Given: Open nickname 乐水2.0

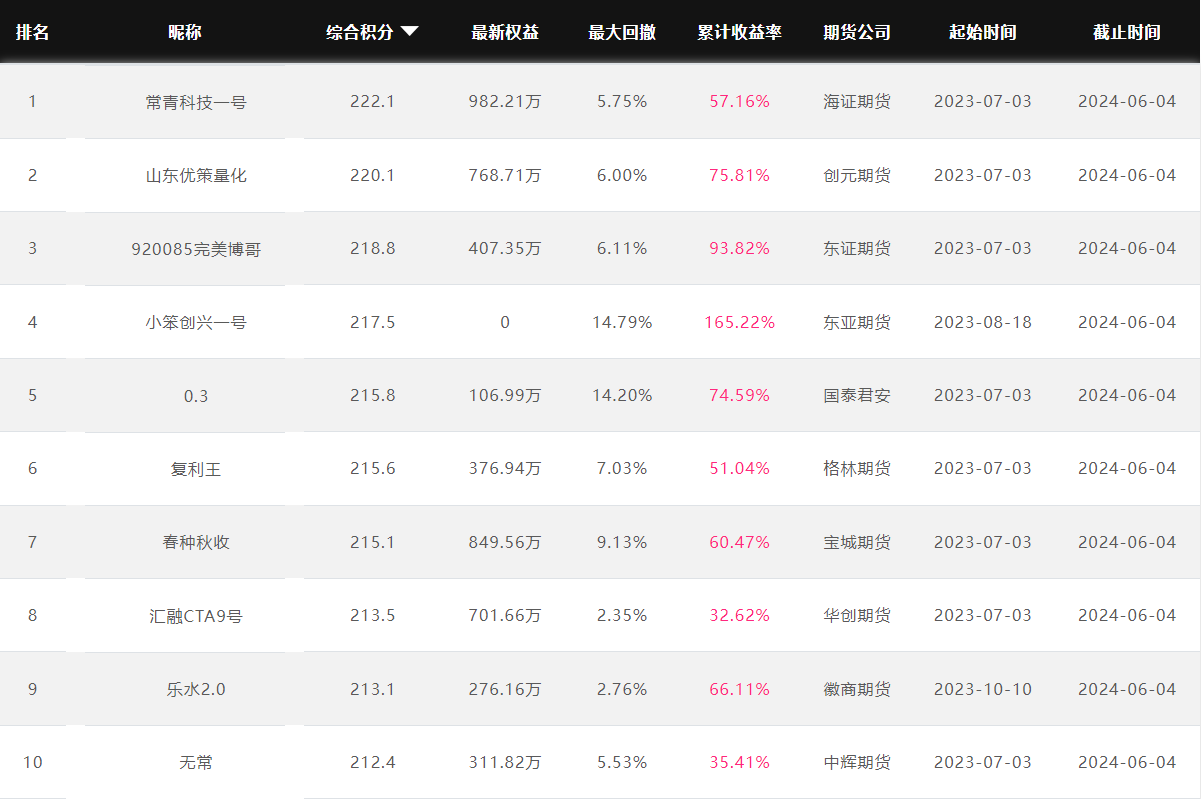Looking at the screenshot, I should pos(196,689).
